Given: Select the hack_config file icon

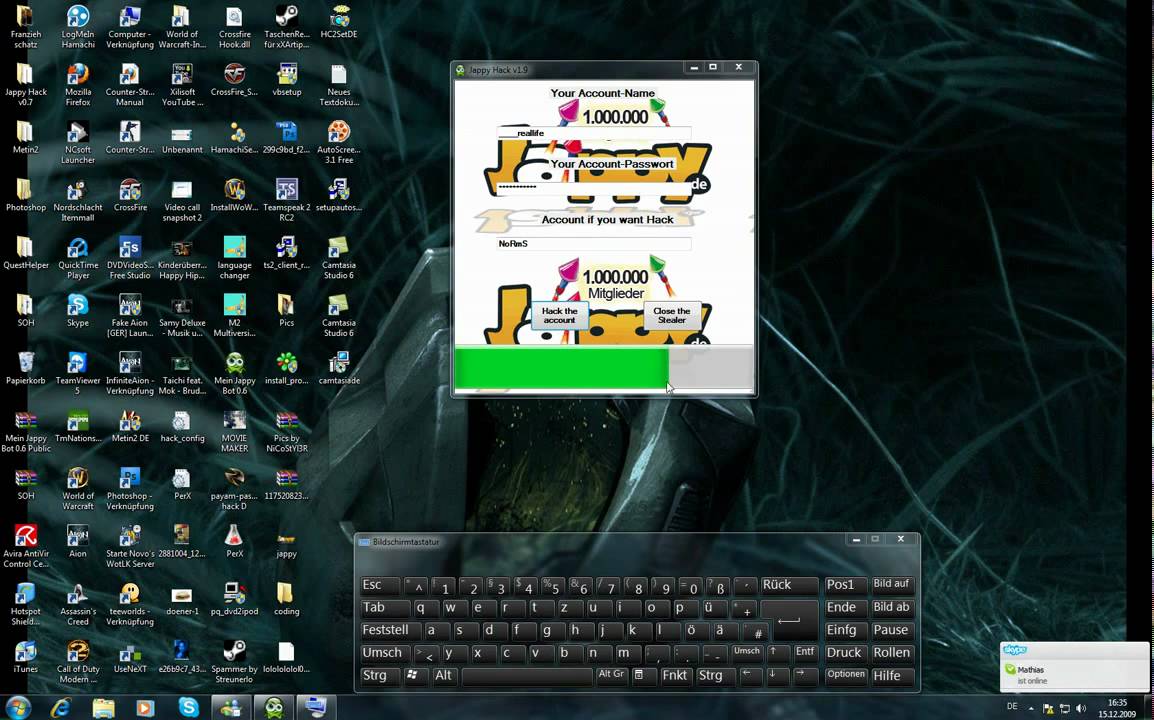Looking at the screenshot, I should 182,426.
